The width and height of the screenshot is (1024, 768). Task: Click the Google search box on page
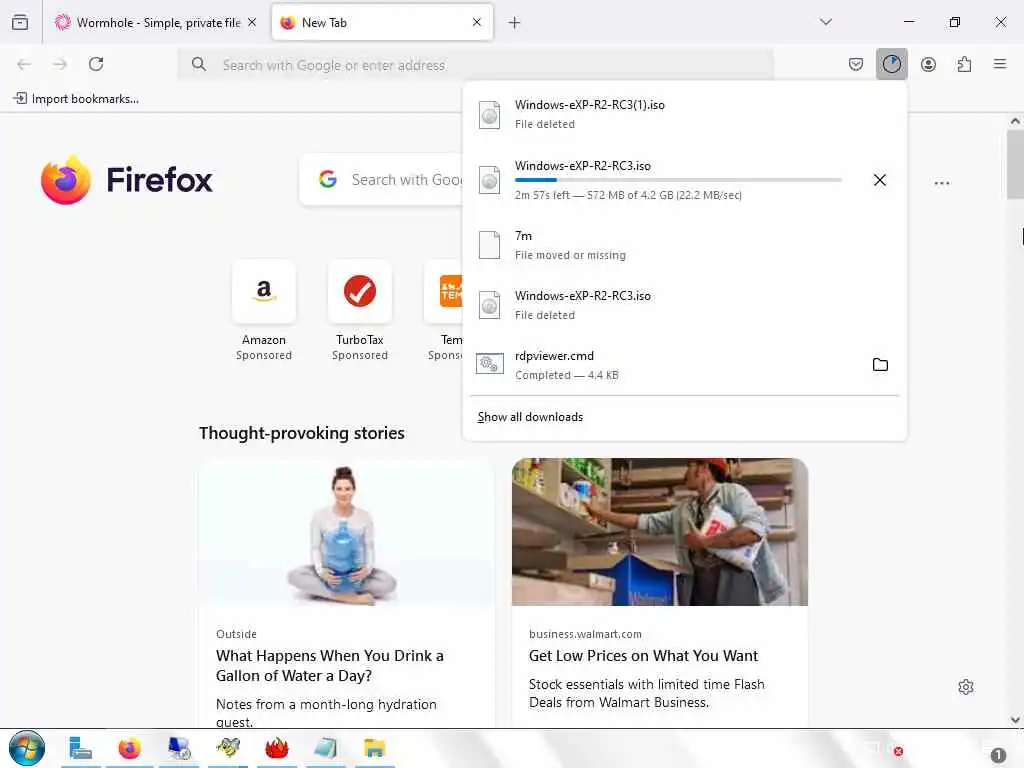click(382, 180)
